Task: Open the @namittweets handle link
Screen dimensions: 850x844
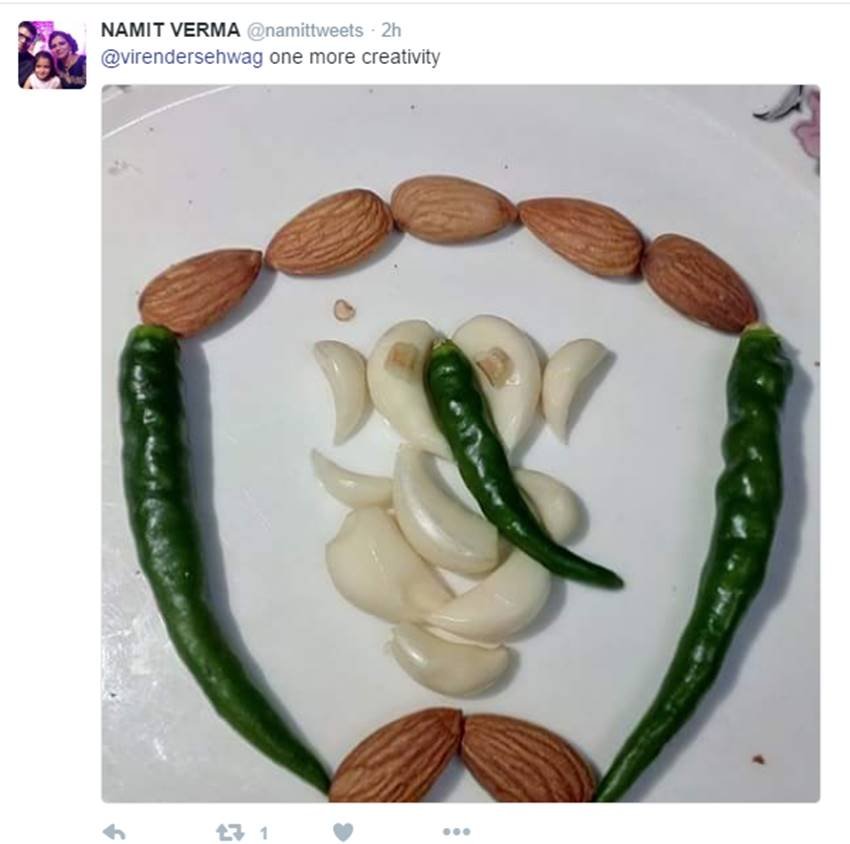Action: pos(305,31)
